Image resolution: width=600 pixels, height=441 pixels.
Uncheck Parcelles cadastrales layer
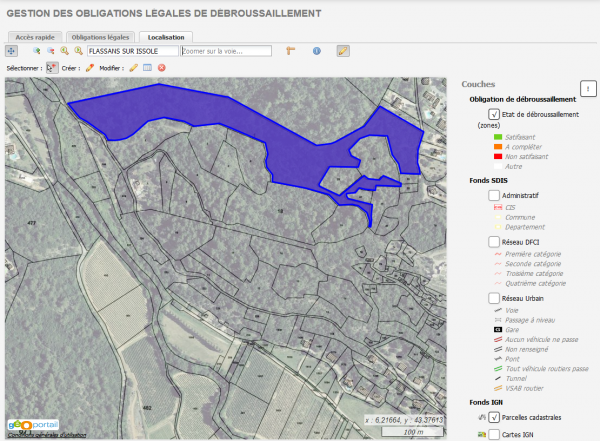click(494, 416)
